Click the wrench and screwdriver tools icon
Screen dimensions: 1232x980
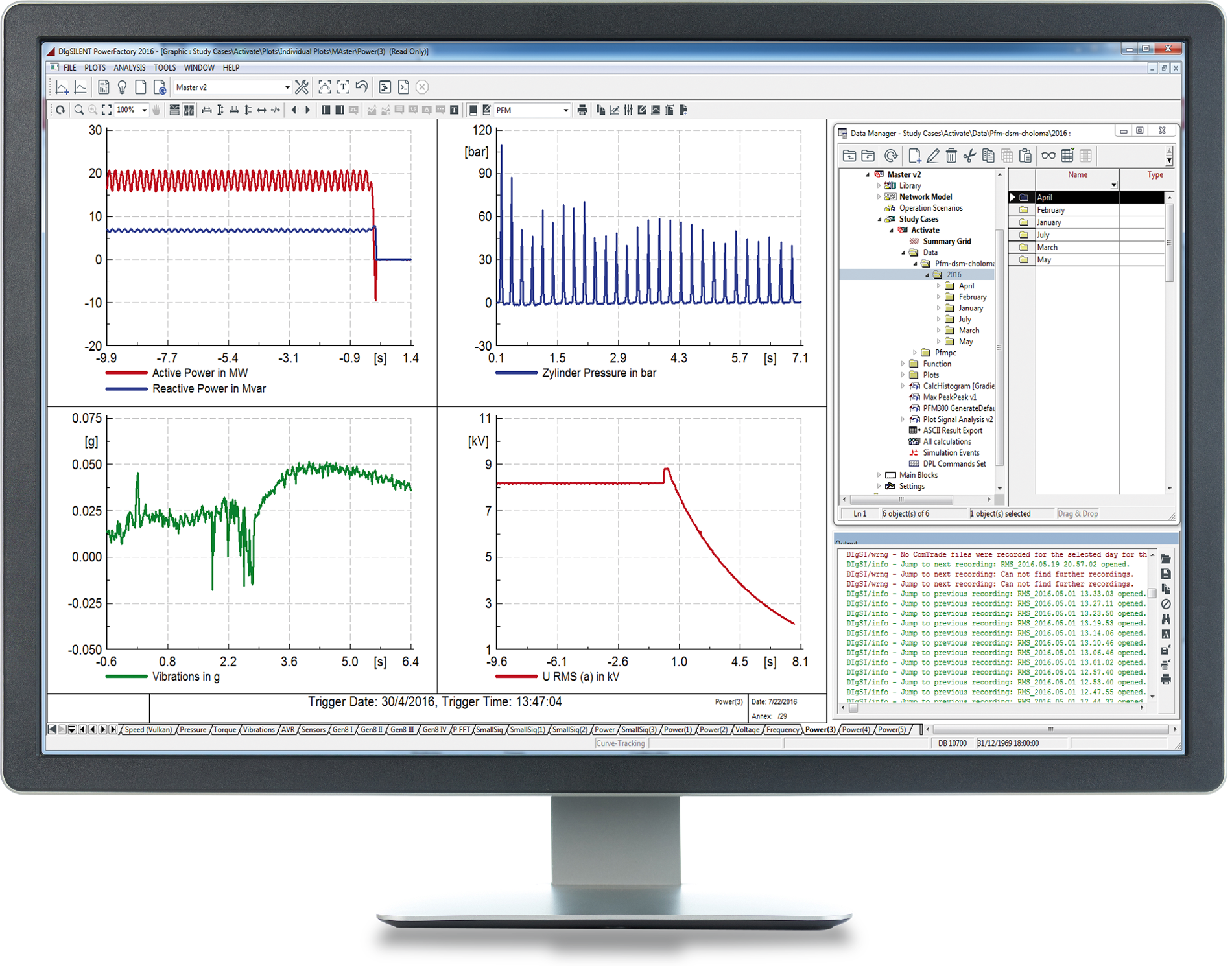click(x=303, y=87)
